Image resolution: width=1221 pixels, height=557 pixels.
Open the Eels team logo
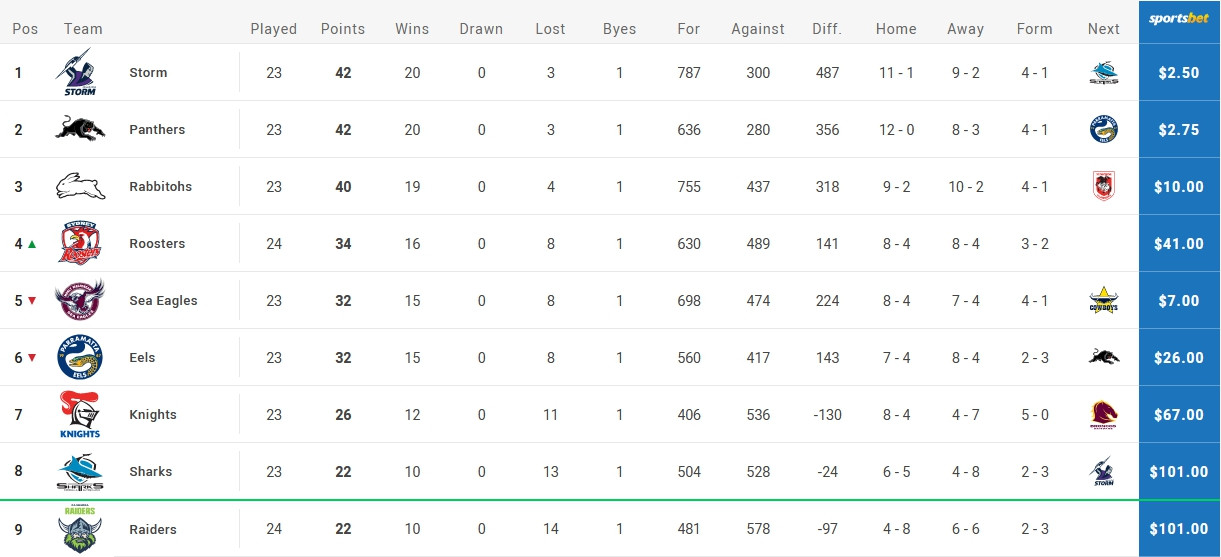pos(80,357)
